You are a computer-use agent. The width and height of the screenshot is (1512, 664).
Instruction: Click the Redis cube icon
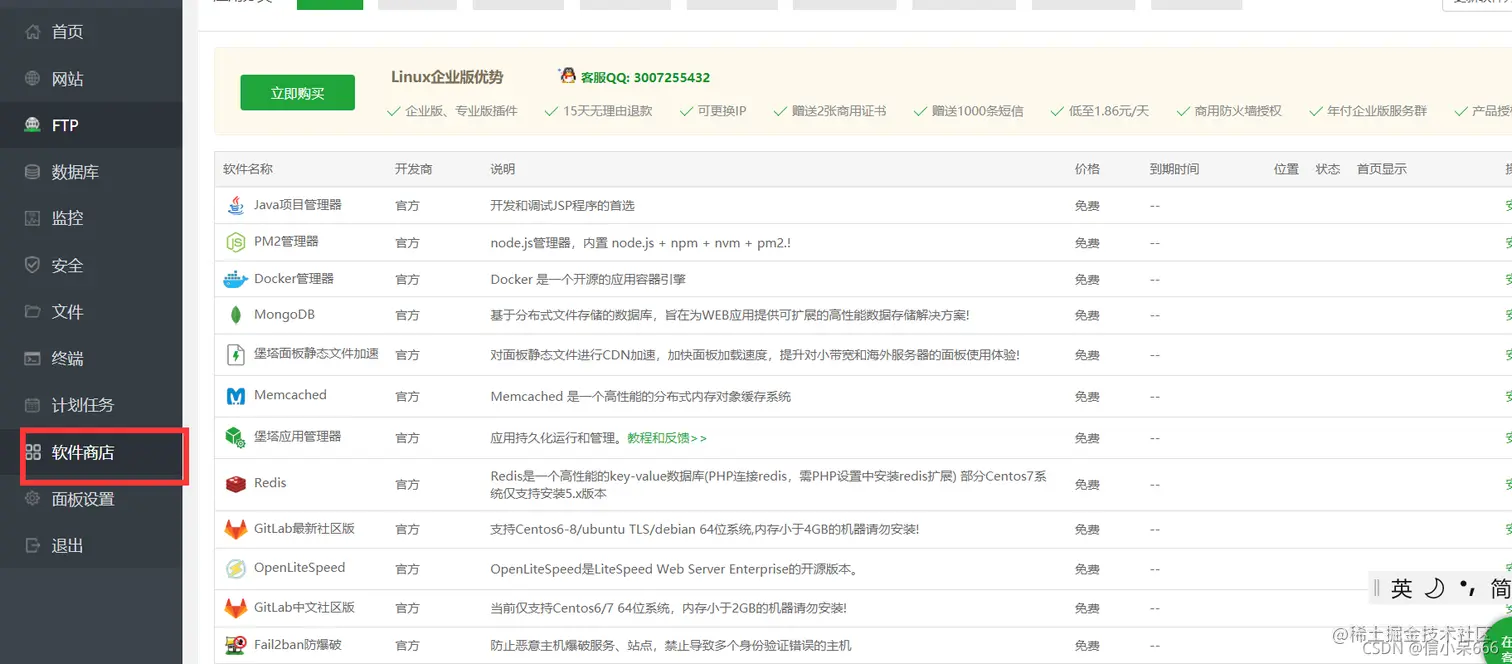pyautogui.click(x=234, y=485)
